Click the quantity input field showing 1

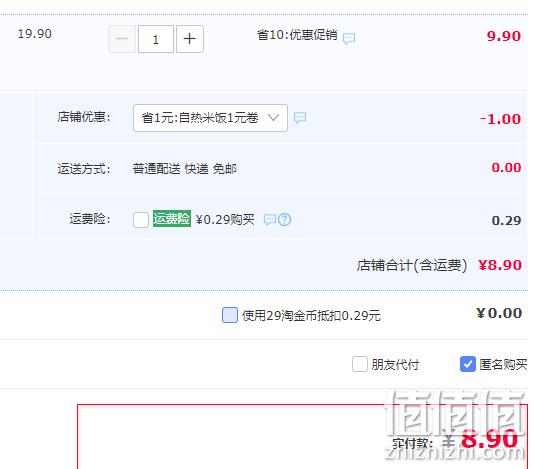pyautogui.click(x=156, y=39)
